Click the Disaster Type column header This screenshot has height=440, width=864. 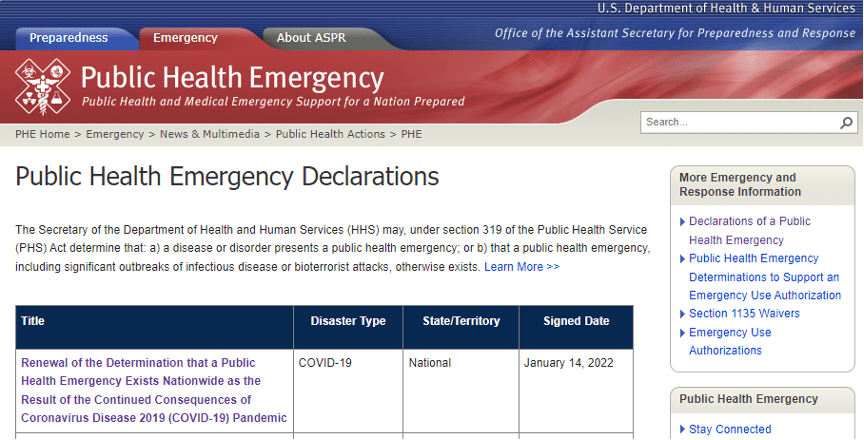[x=348, y=321]
